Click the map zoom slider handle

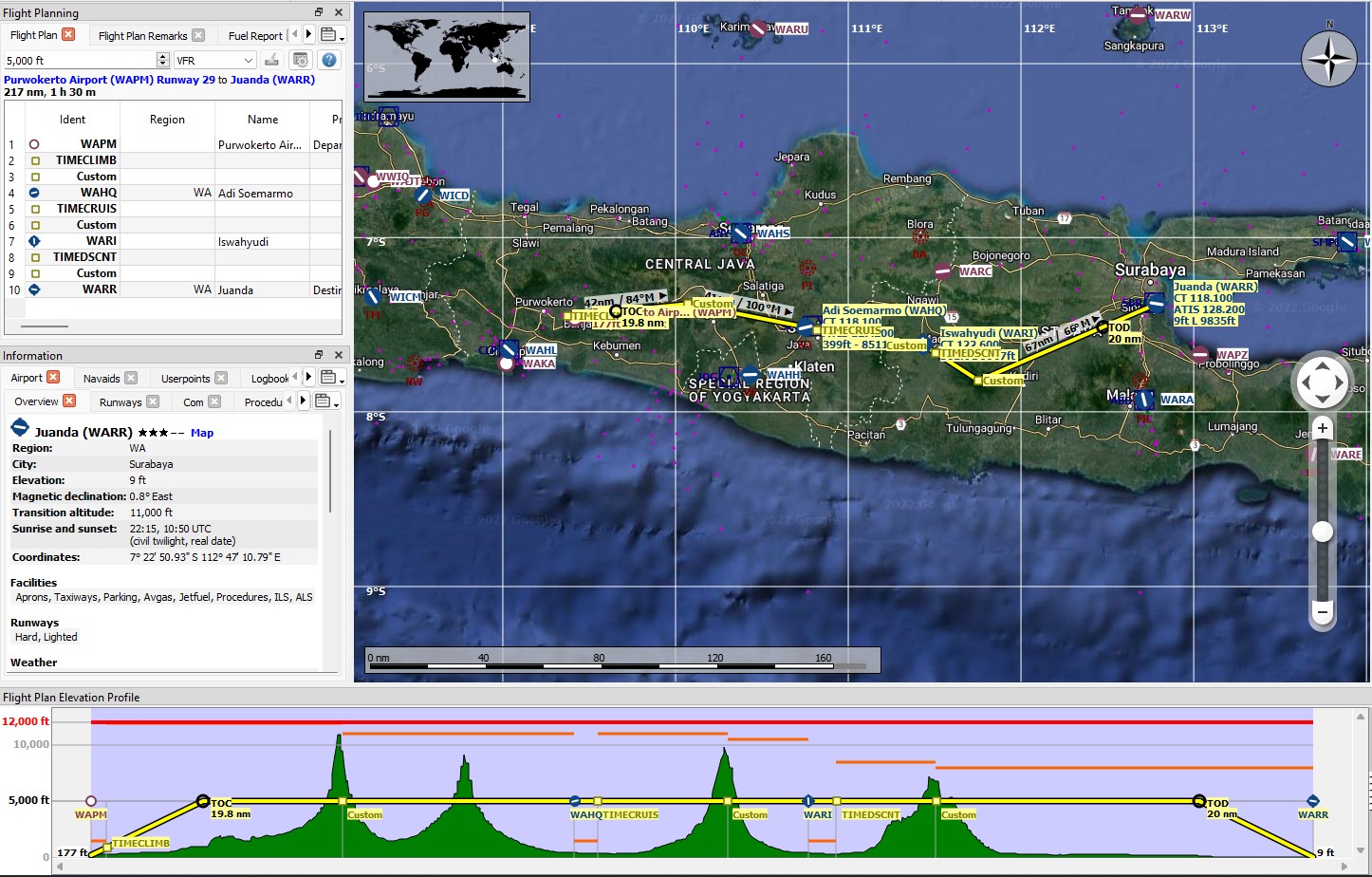click(x=1322, y=532)
